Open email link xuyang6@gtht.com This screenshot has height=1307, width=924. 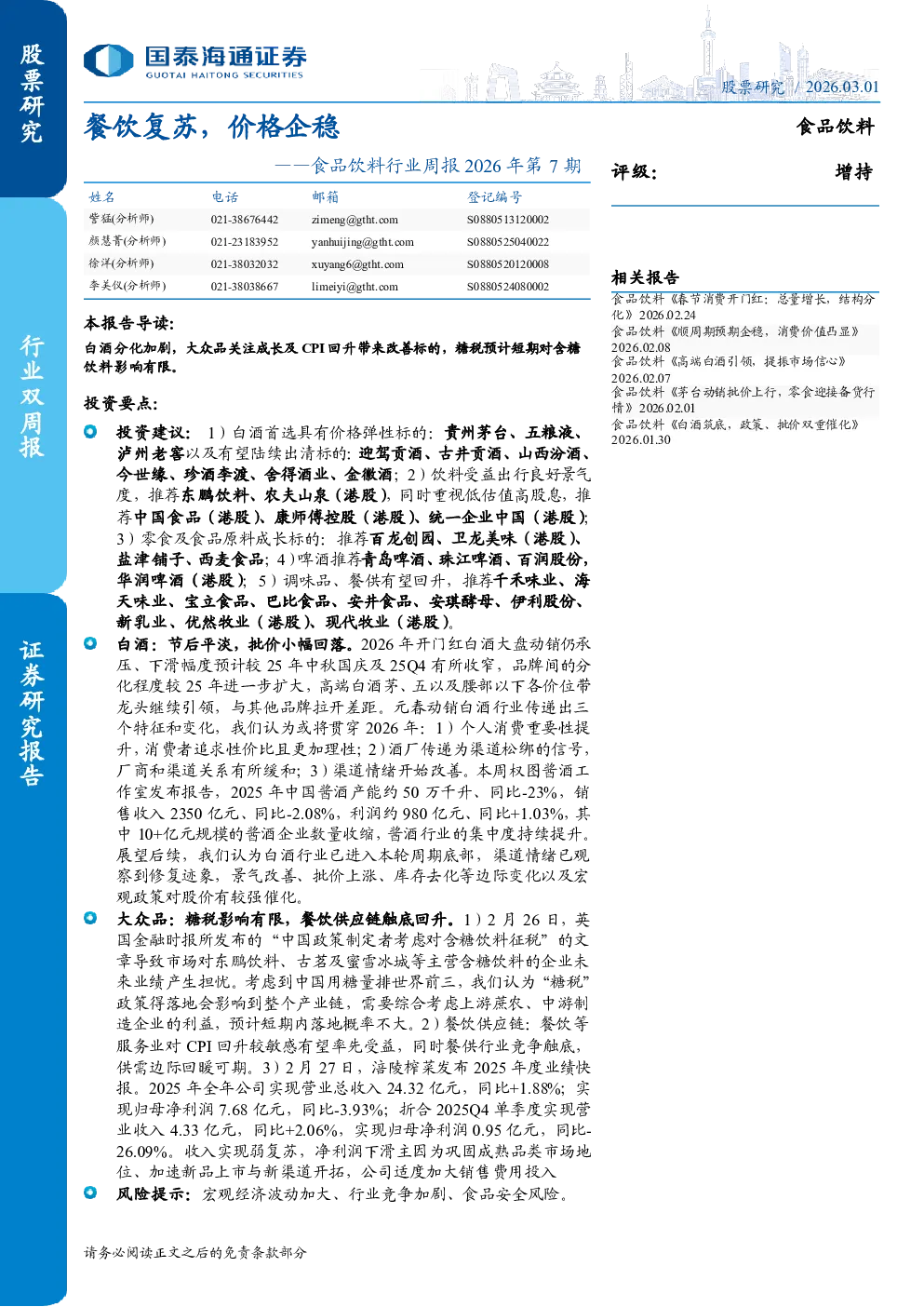[x=357, y=264]
